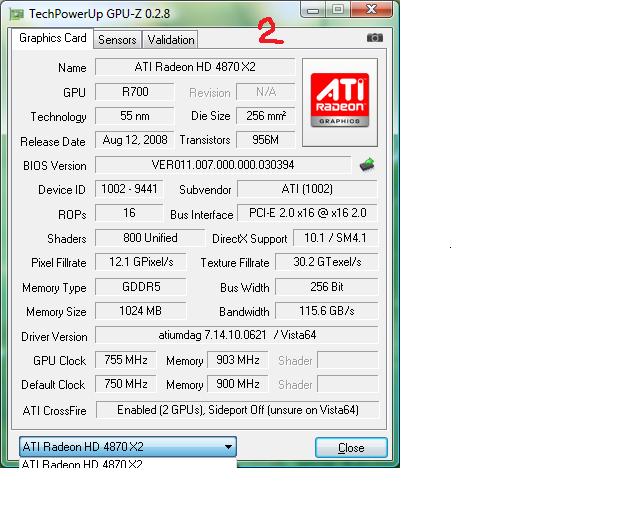
Task: Click the Memory Type value GDDR5
Action: click(141, 287)
